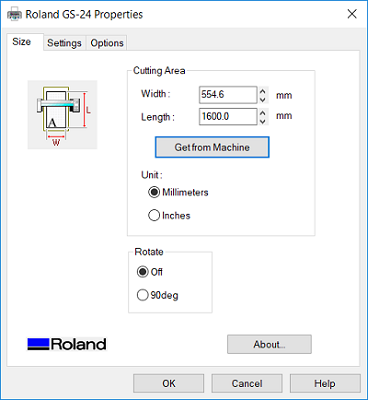Increase Length with the up arrow
Screen dimensions: 368x400
tap(263, 113)
